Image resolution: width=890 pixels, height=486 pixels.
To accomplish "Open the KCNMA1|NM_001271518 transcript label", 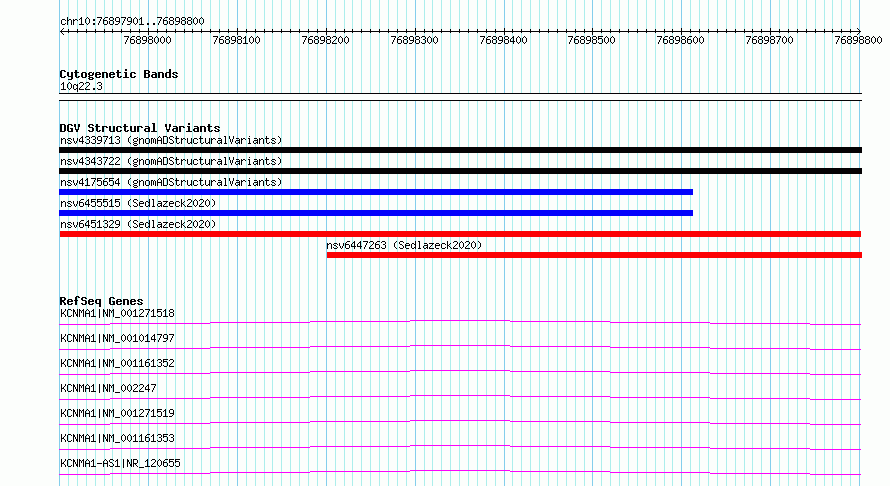I will tap(117, 313).
